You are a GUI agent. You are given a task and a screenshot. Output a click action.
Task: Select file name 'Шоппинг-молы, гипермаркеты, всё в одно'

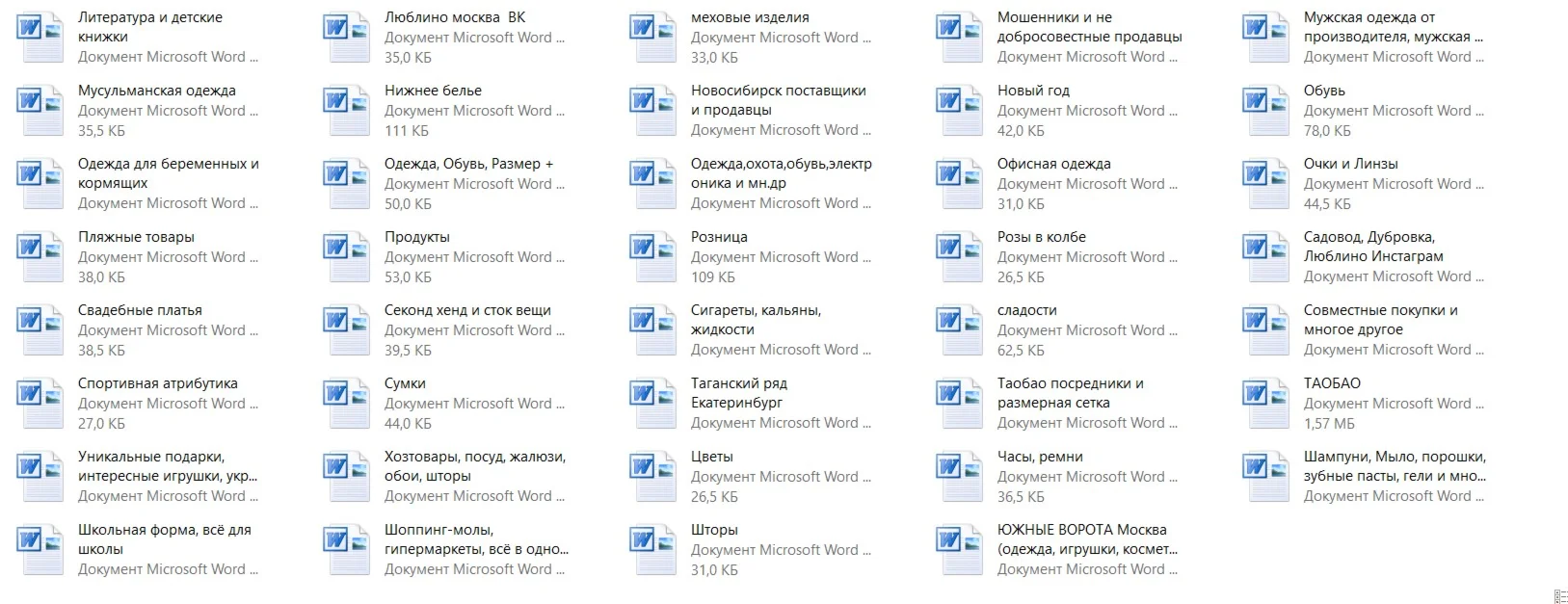(x=477, y=539)
